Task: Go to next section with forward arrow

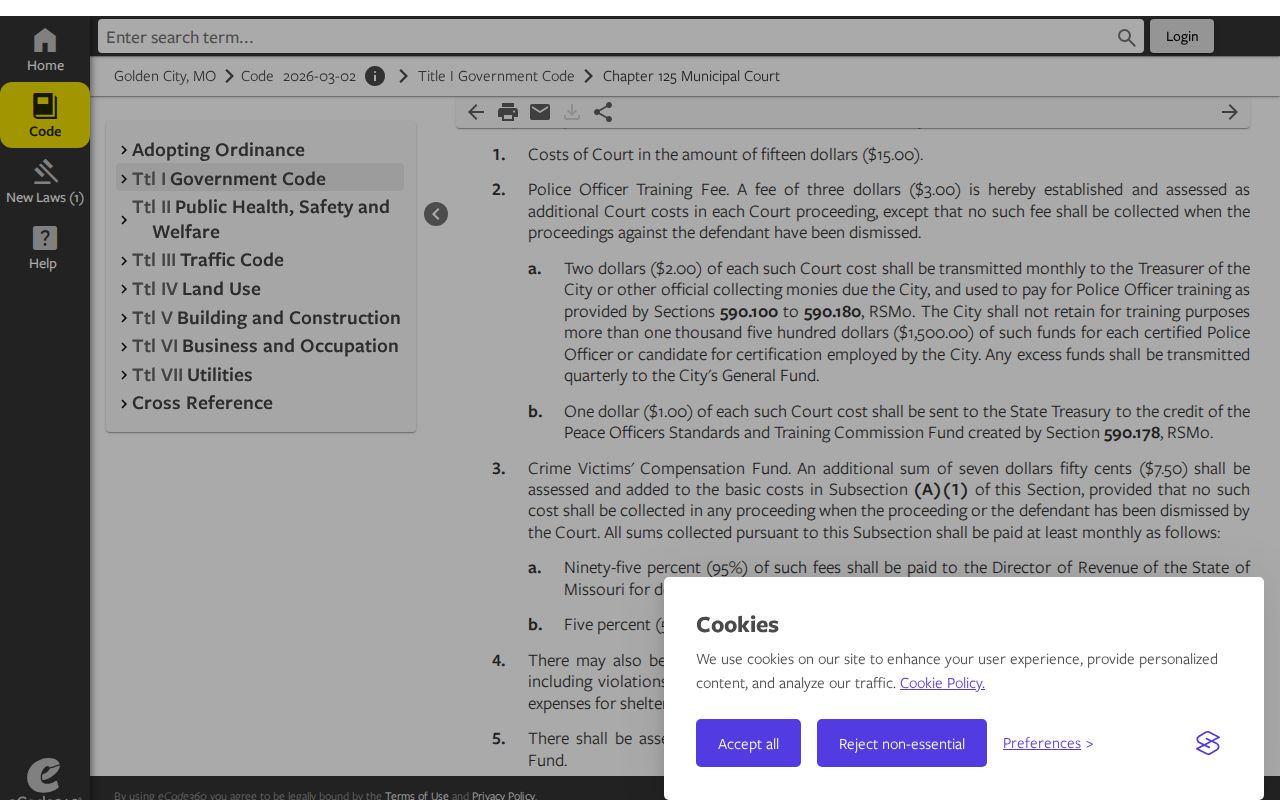Action: (1230, 112)
